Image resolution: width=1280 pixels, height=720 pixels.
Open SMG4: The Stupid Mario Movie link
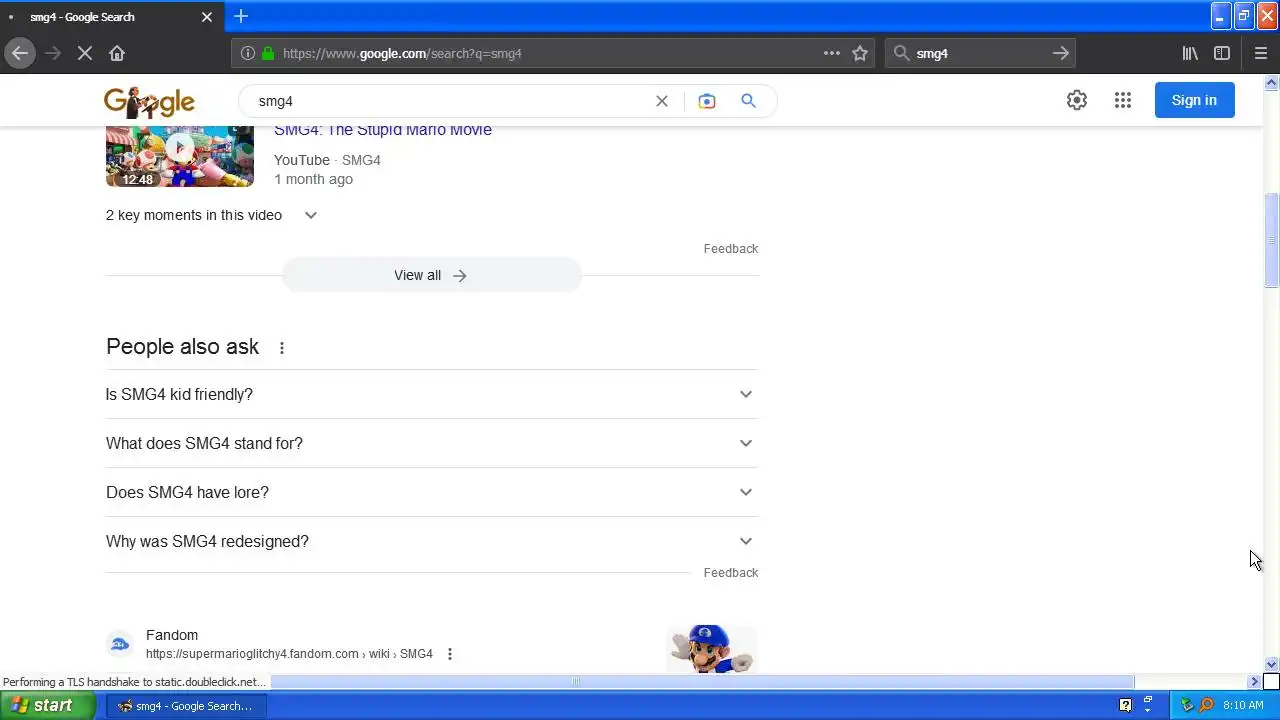pyautogui.click(x=383, y=130)
